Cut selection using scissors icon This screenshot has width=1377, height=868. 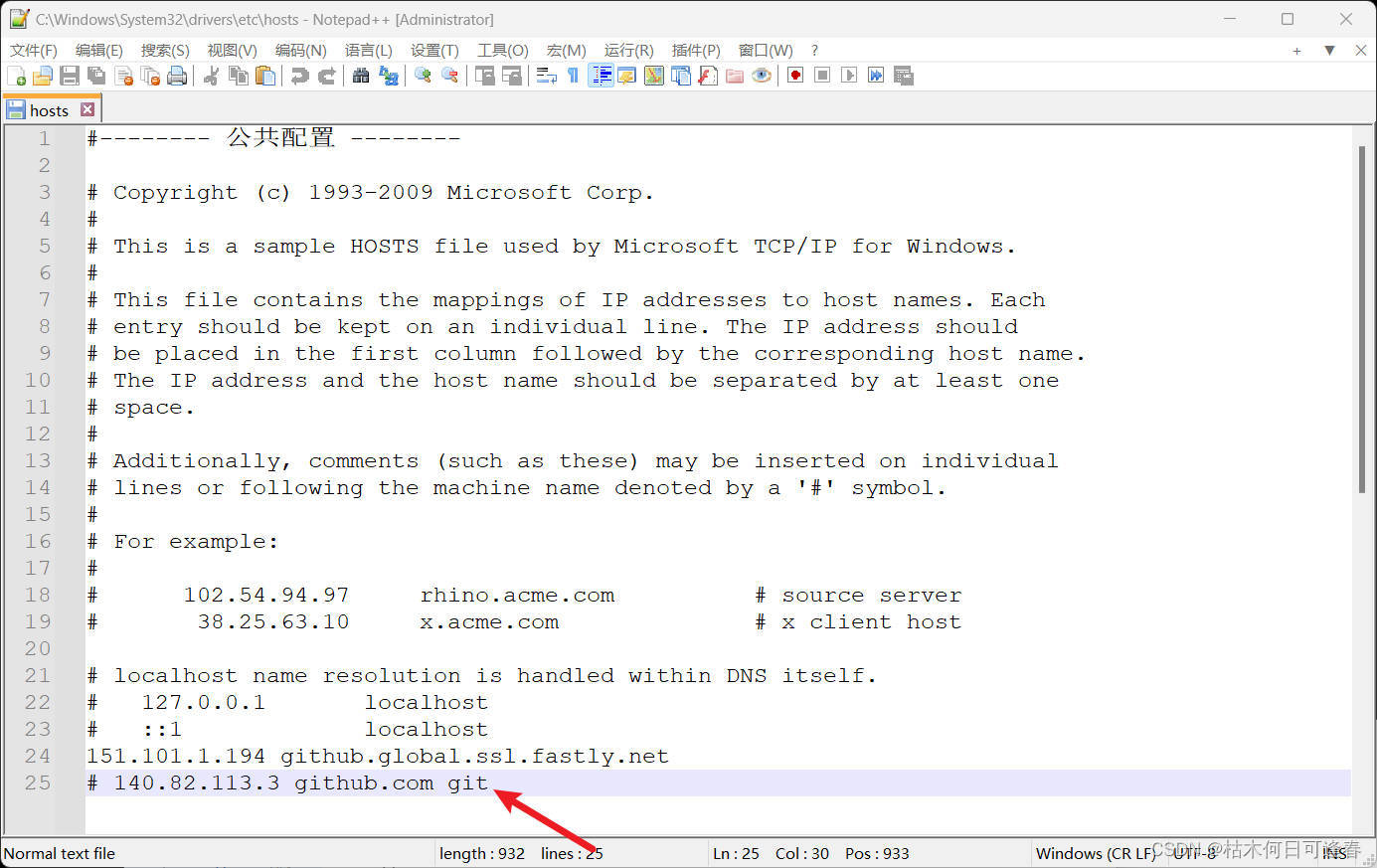coord(211,76)
